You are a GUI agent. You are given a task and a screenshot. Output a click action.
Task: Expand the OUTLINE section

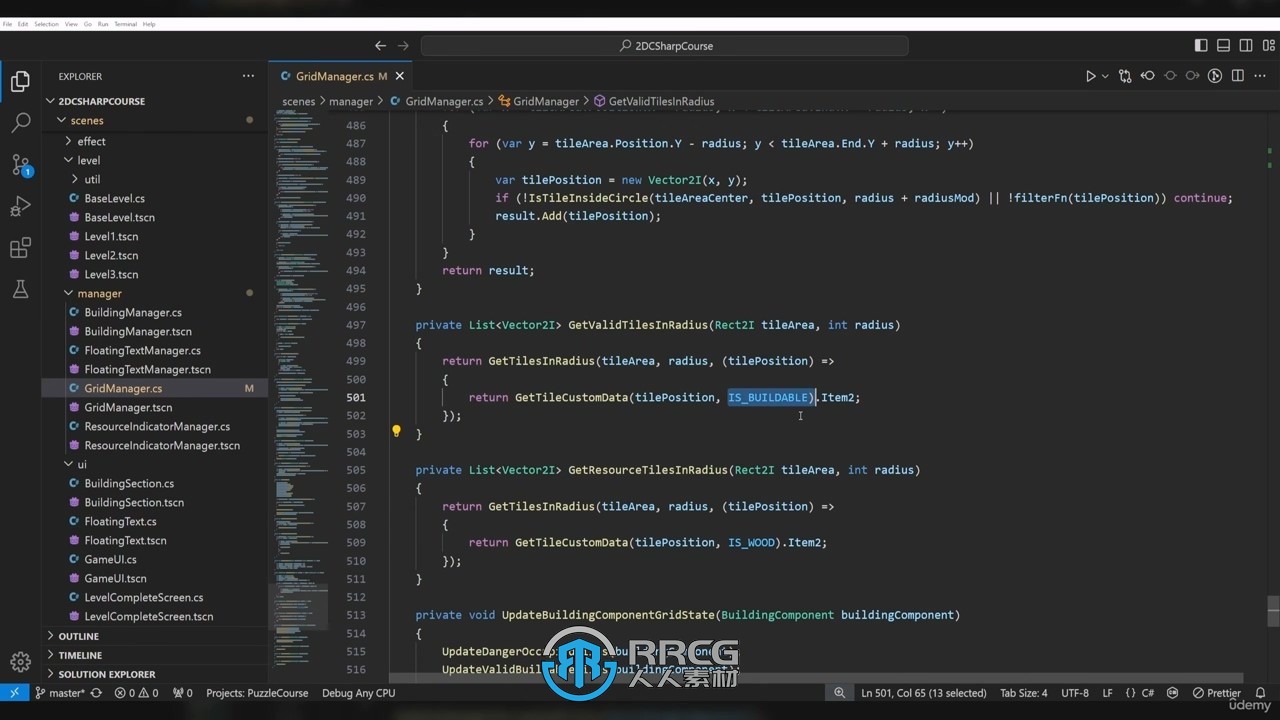coord(155,636)
